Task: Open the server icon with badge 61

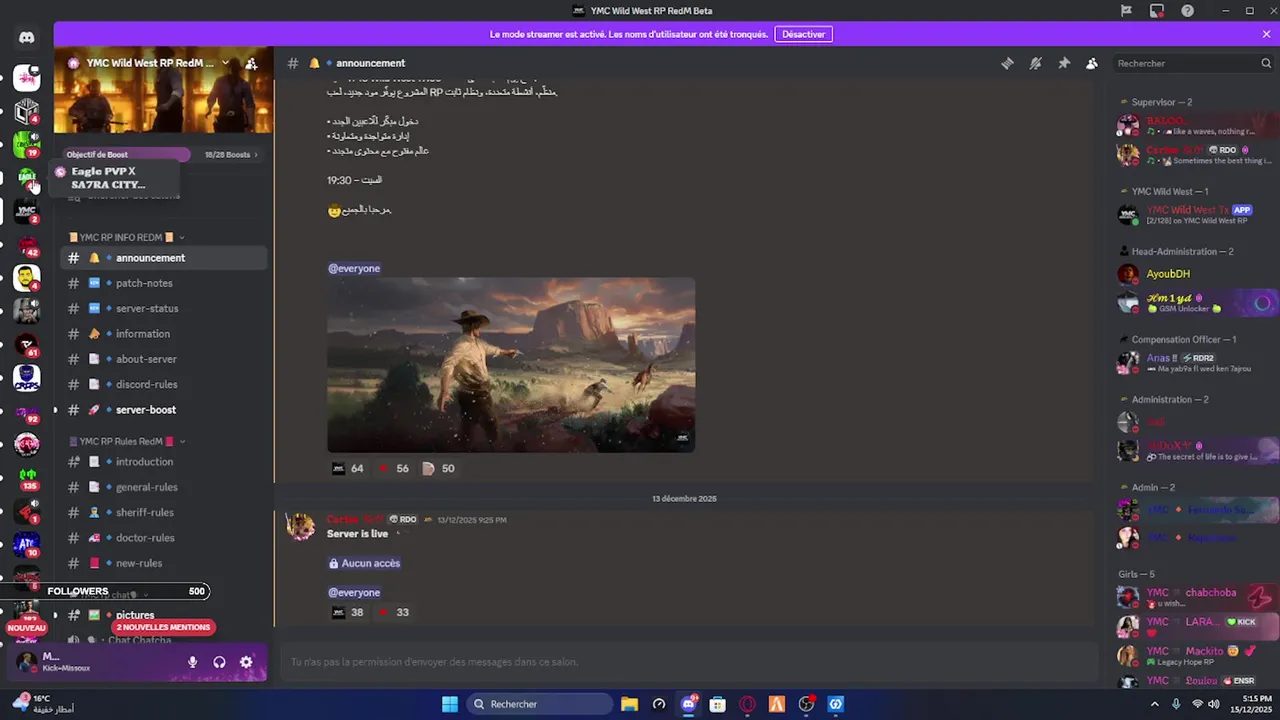Action: pos(27,344)
